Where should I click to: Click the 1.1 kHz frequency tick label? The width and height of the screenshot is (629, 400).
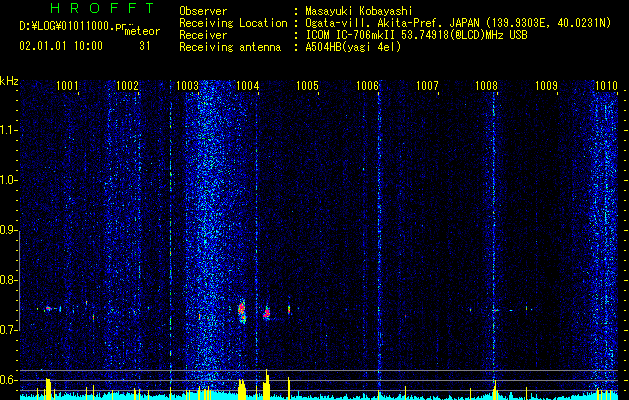click(8, 130)
